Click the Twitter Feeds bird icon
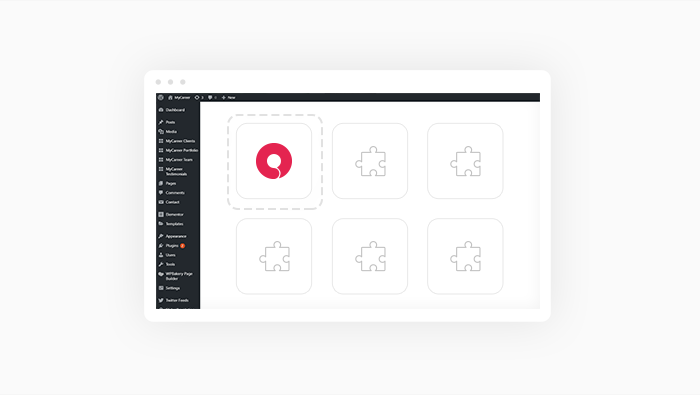Image resolution: width=700 pixels, height=395 pixels. pos(161,300)
